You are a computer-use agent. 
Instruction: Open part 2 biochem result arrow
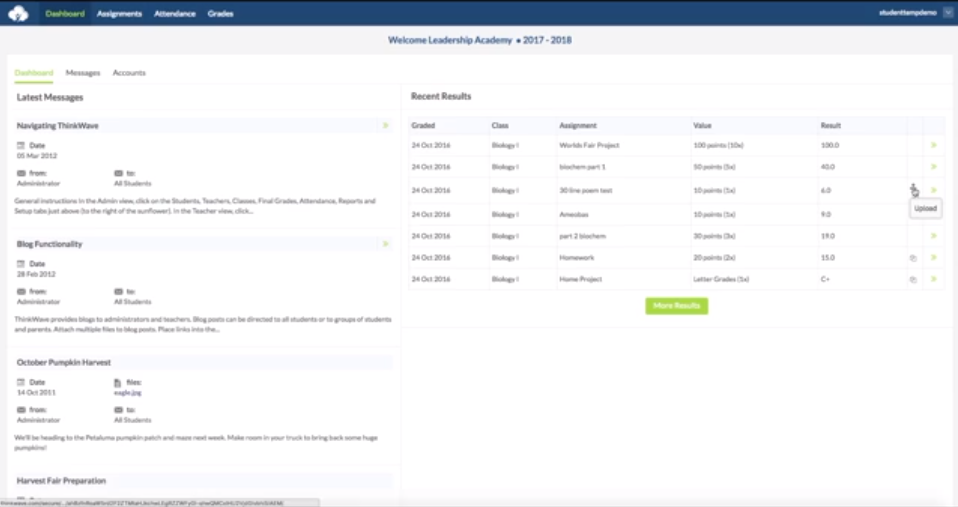click(934, 236)
